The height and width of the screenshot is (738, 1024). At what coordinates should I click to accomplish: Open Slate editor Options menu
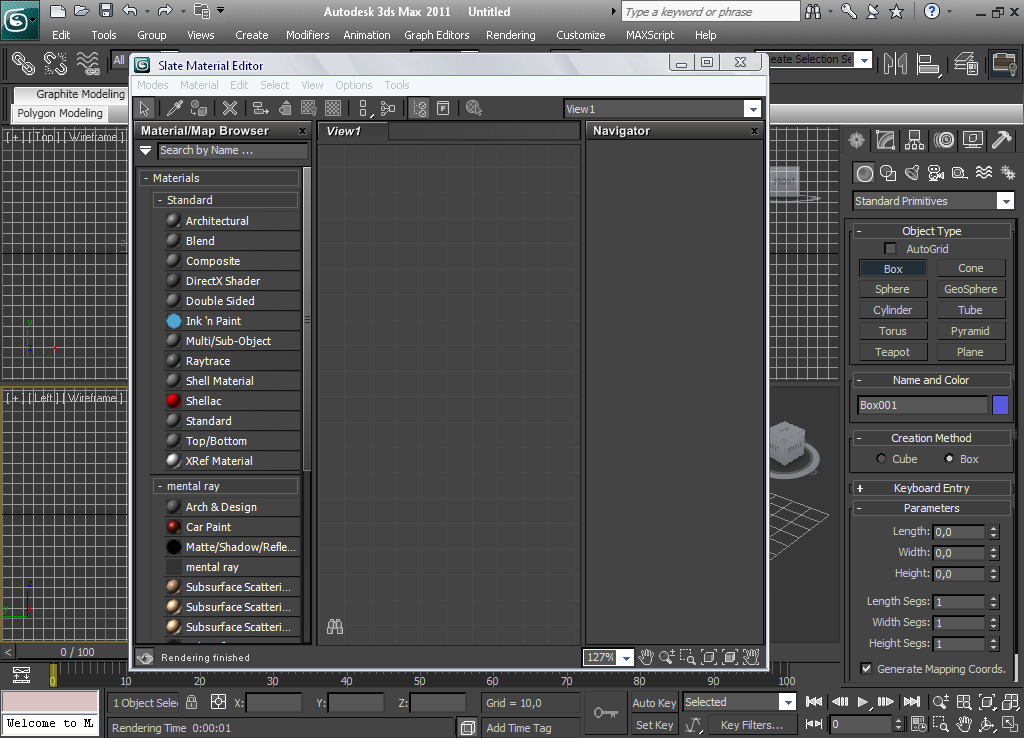click(x=353, y=85)
